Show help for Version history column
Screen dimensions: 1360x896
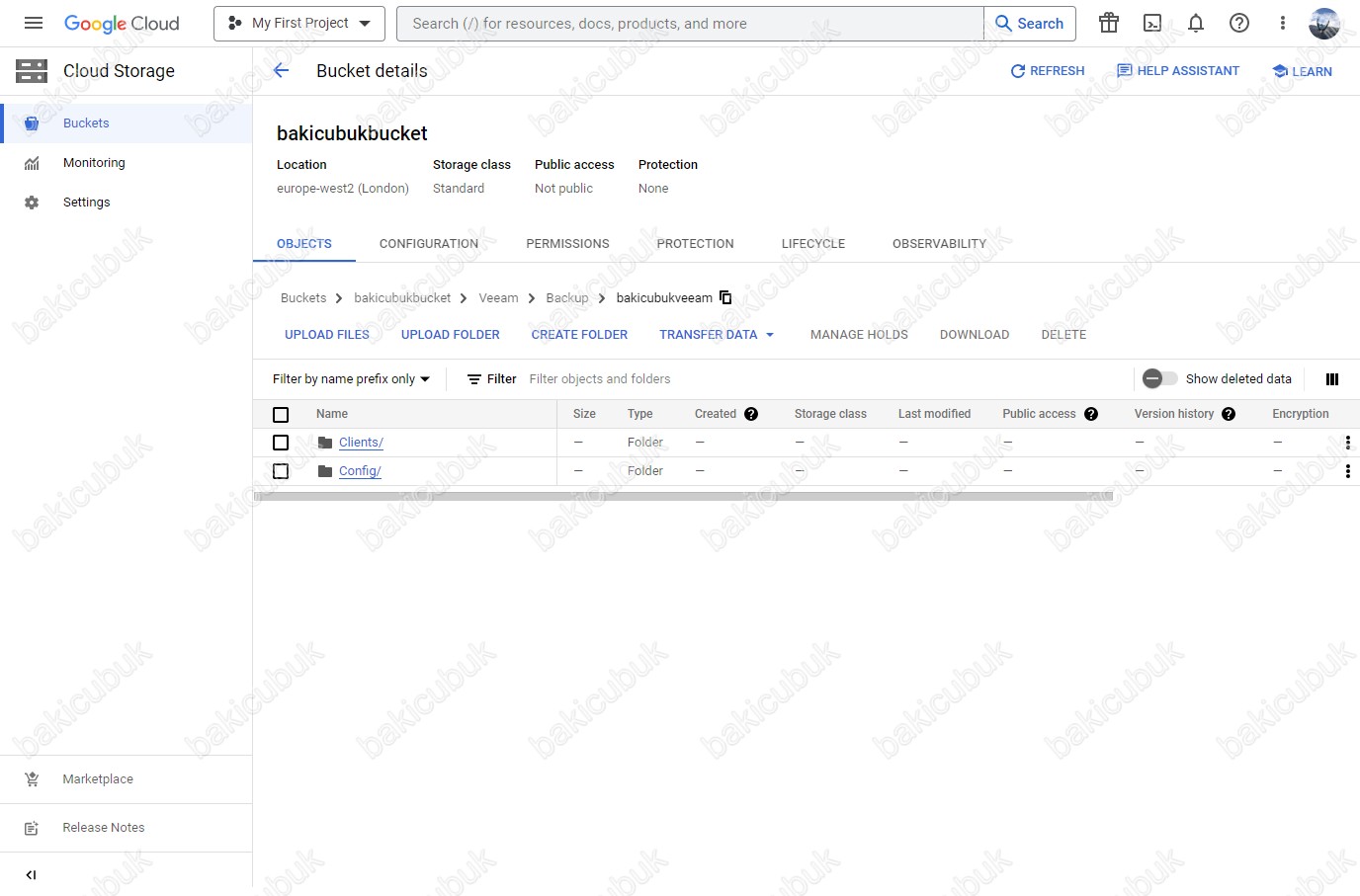click(x=1229, y=414)
